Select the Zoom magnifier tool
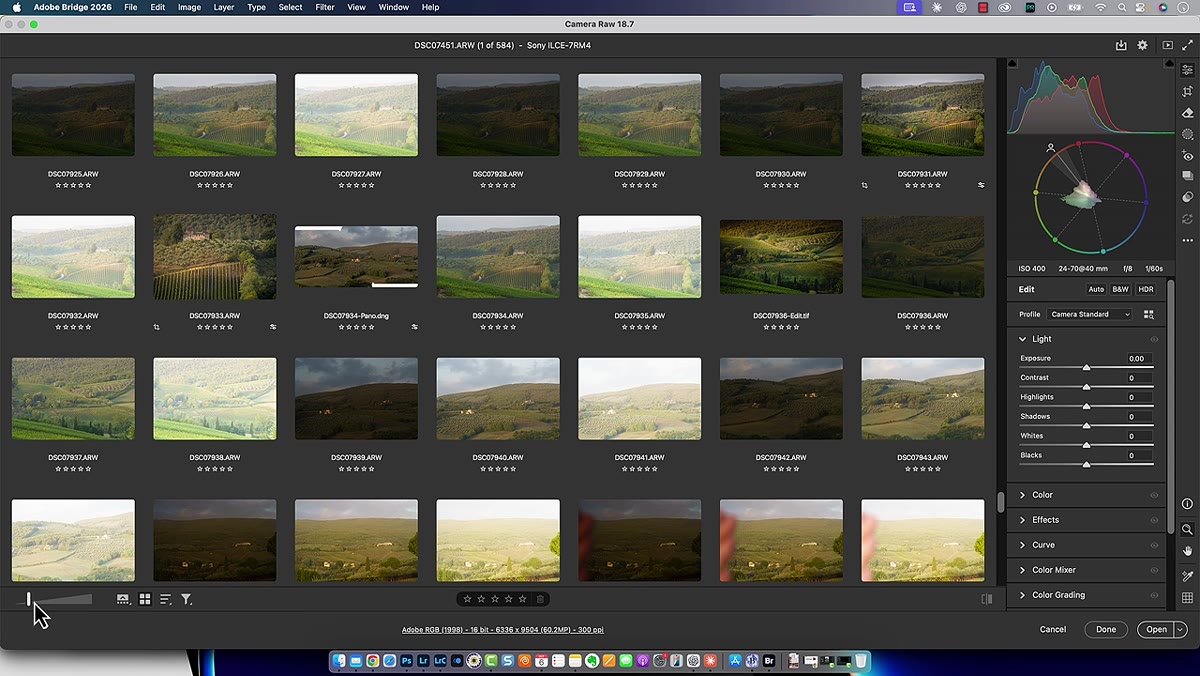 [x=1188, y=529]
